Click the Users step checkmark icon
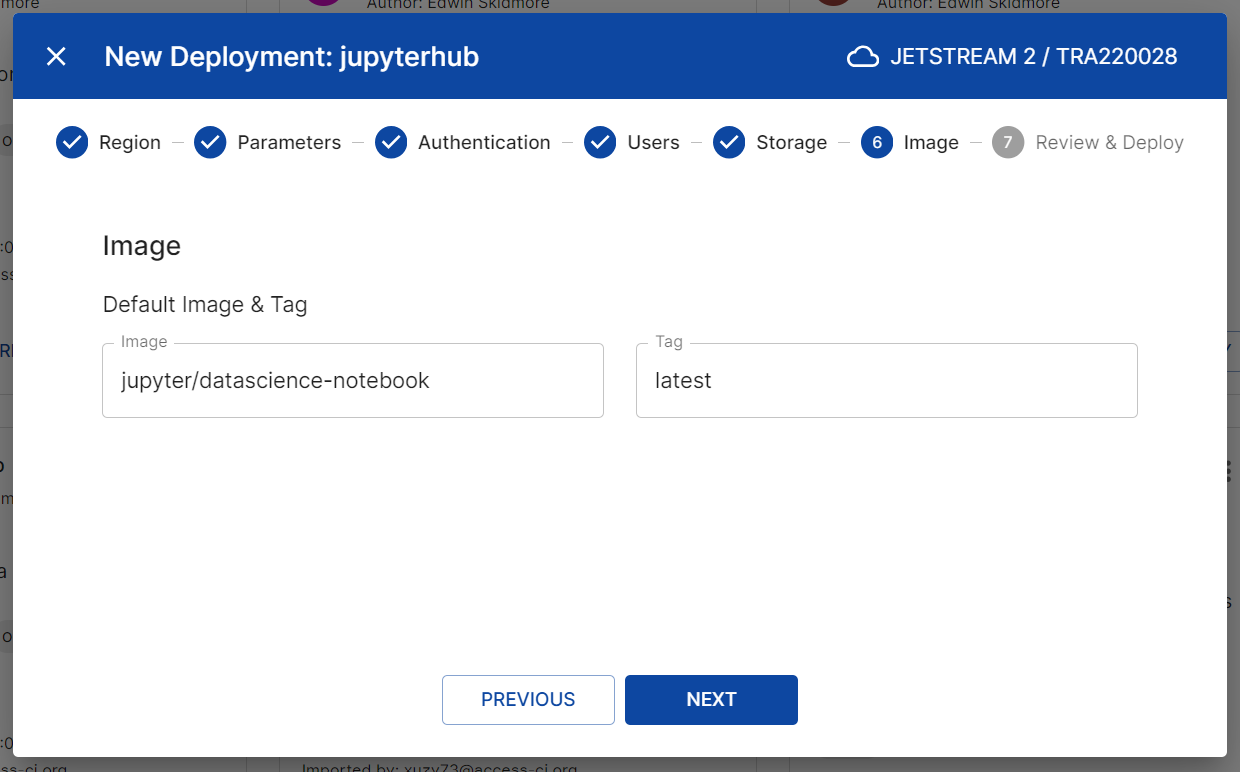 pos(600,143)
